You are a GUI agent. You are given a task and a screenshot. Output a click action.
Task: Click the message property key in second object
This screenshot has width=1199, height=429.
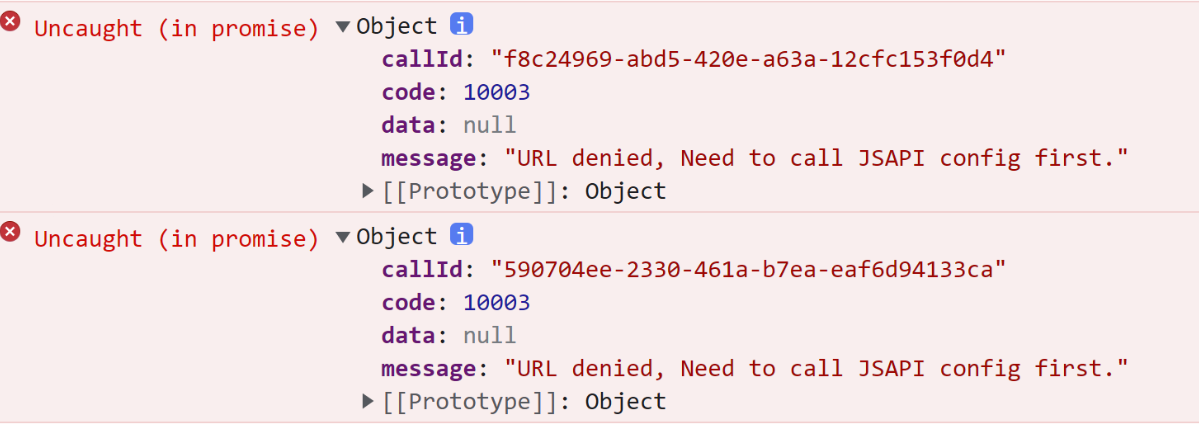430,369
